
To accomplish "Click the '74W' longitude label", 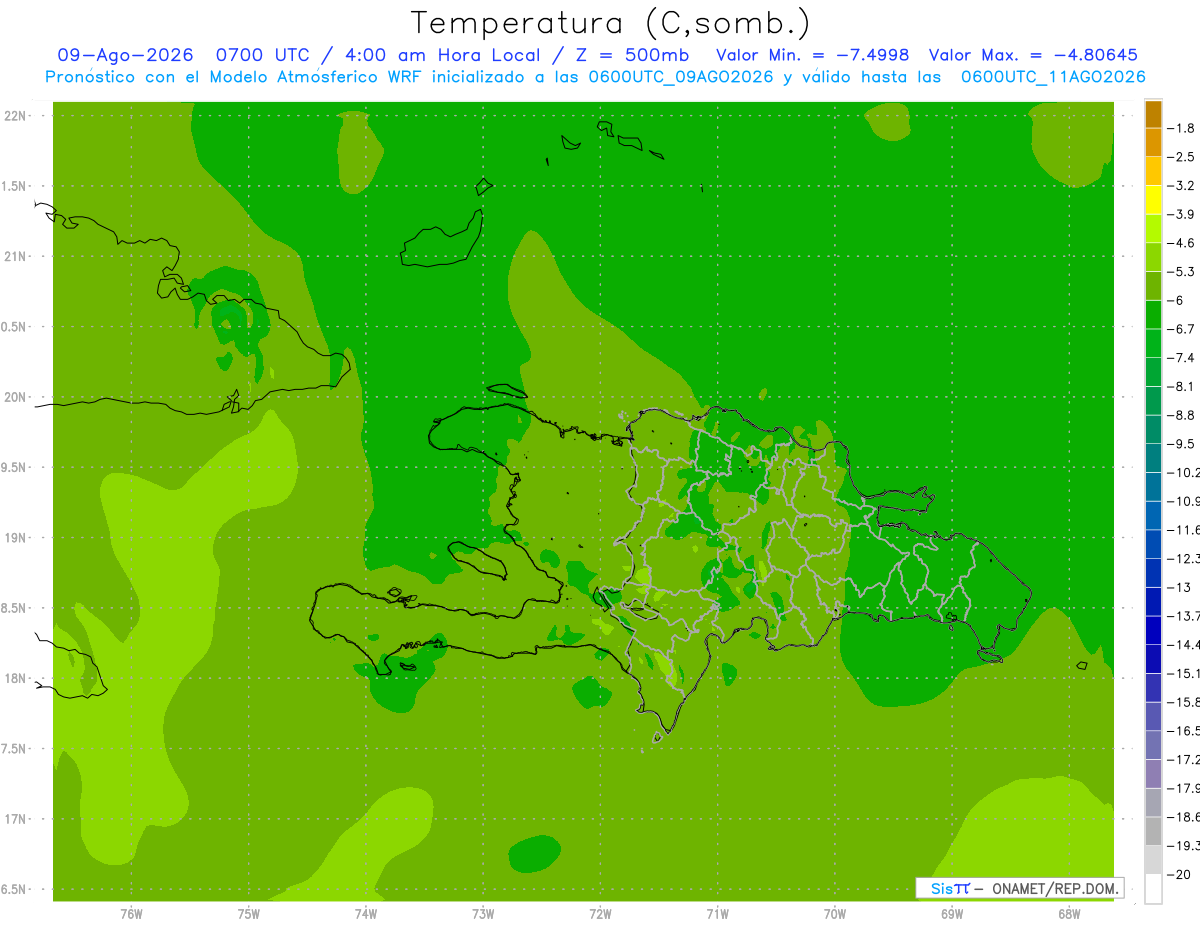I will tap(366, 914).
